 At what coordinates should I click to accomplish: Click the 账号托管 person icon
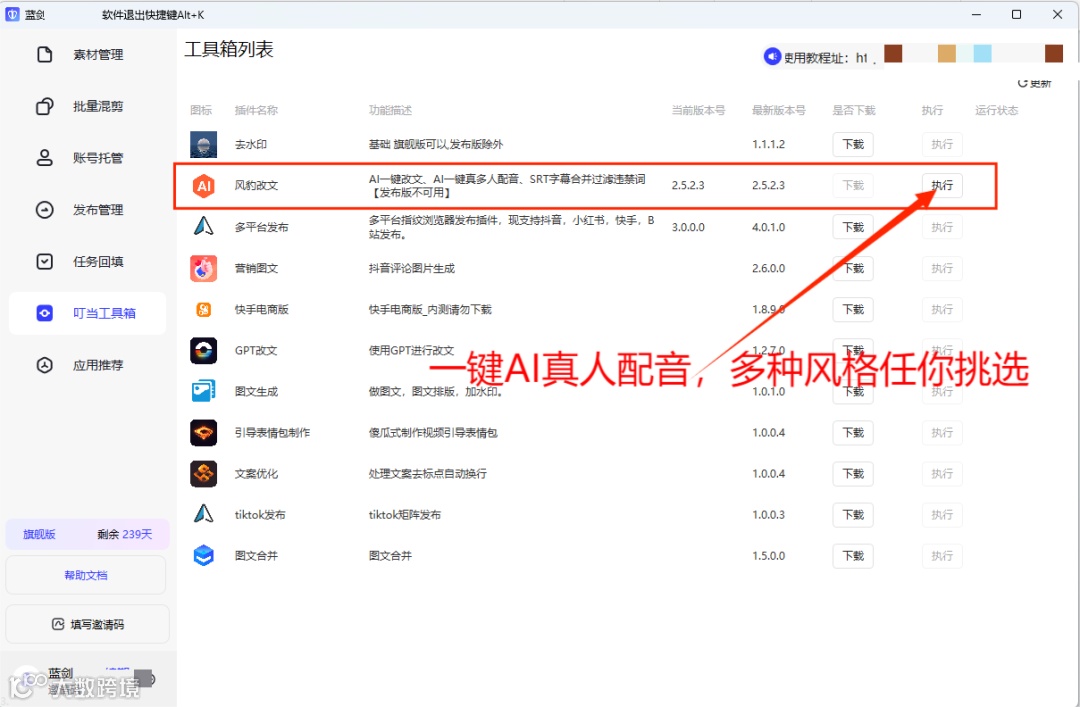[45, 158]
